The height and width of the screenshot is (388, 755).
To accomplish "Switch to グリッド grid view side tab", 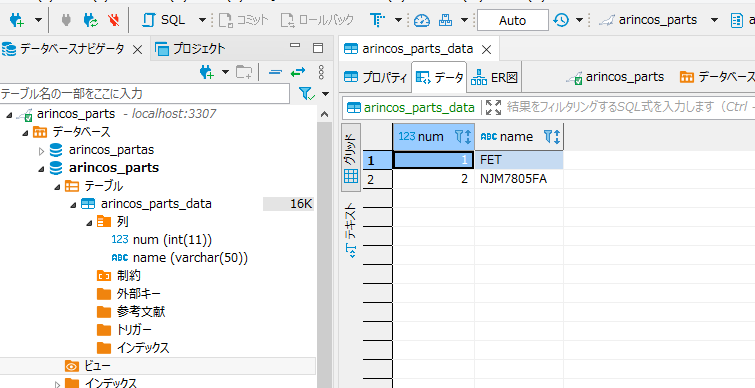I will 351,157.
